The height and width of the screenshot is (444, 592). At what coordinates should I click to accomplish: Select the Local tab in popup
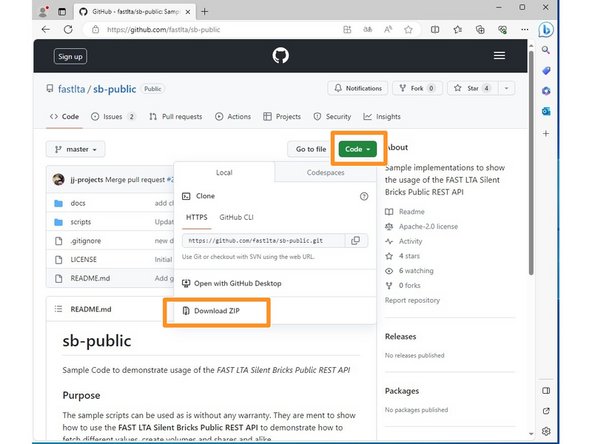coord(224,173)
